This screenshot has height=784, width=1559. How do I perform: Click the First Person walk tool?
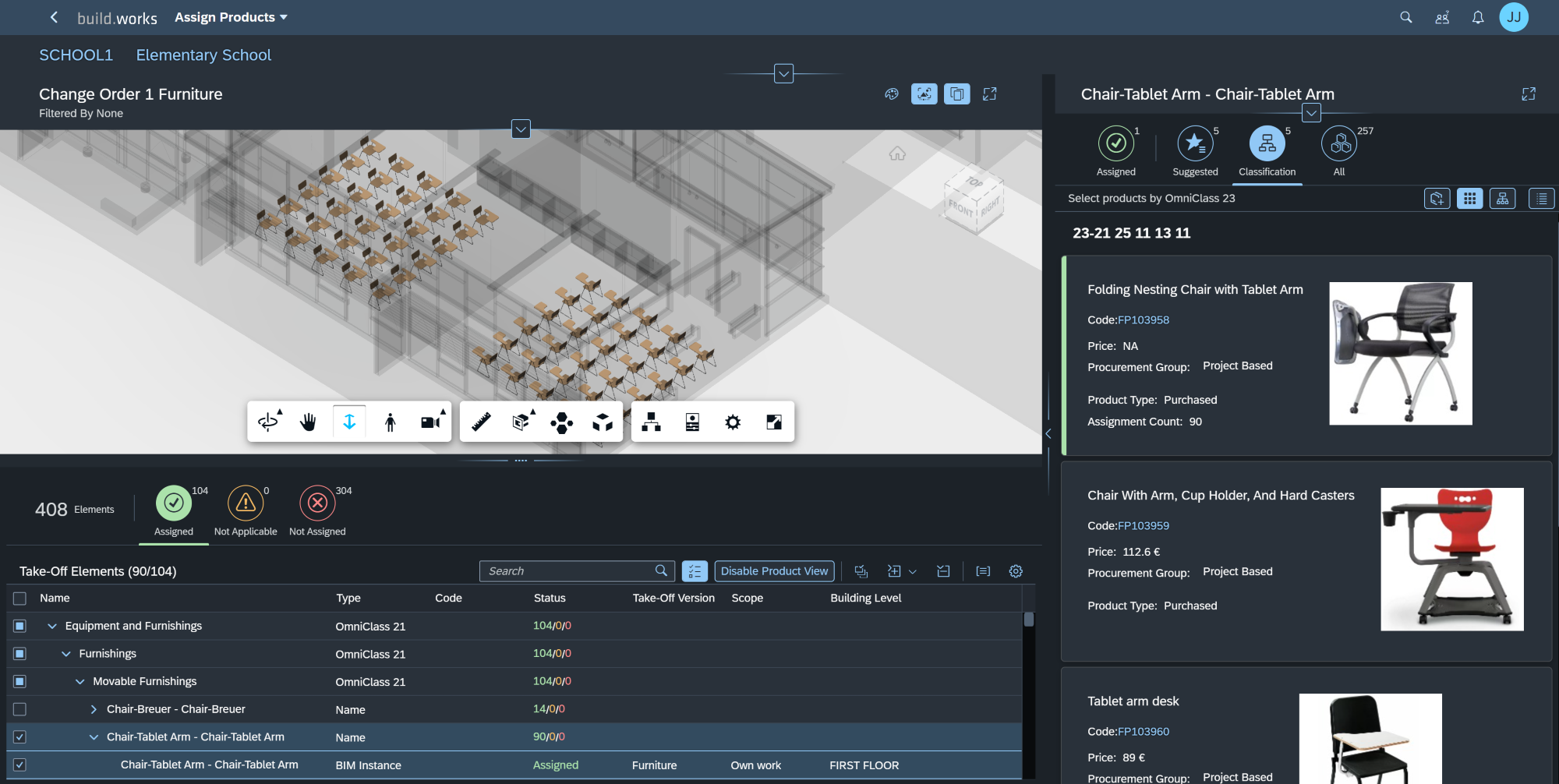pyautogui.click(x=390, y=422)
